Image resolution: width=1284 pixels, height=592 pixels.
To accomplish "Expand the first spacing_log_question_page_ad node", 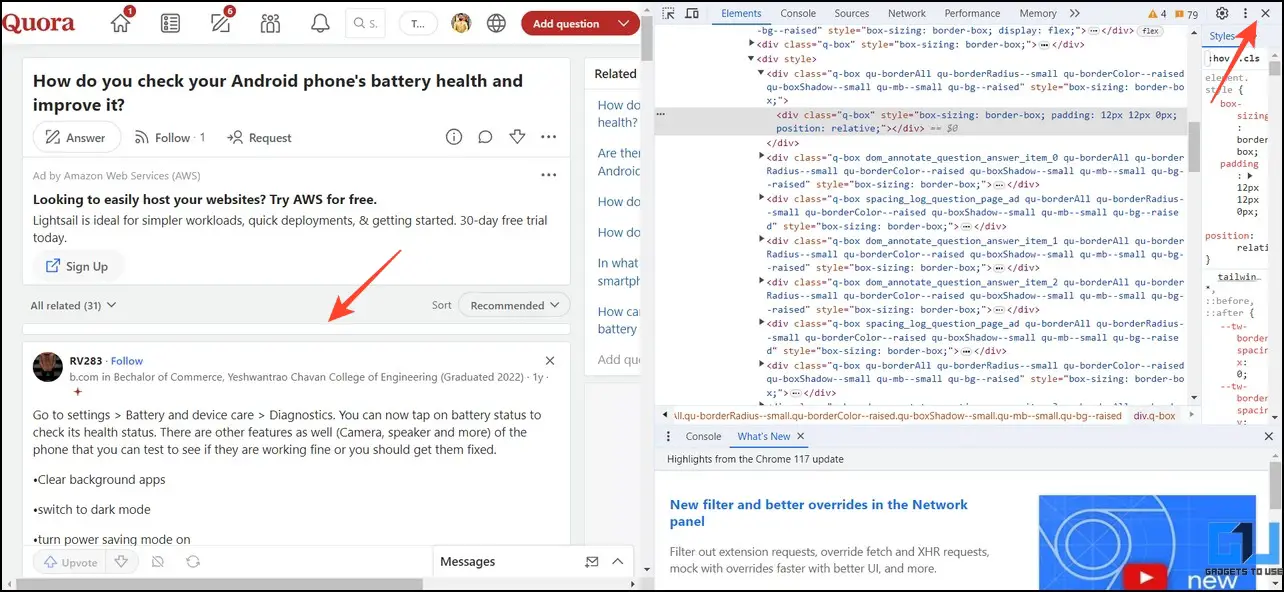I will click(761, 199).
